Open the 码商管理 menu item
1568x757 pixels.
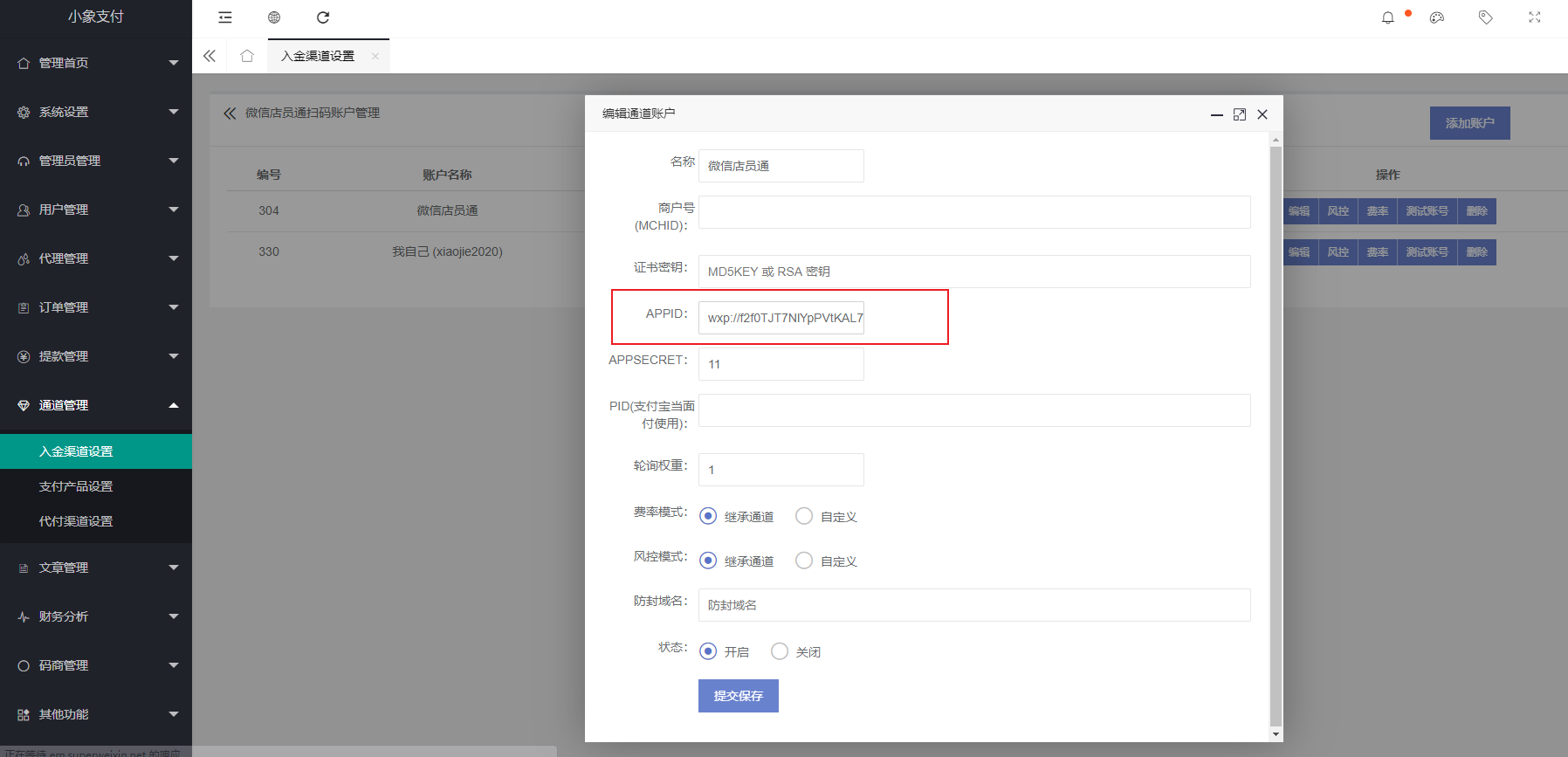pos(96,665)
